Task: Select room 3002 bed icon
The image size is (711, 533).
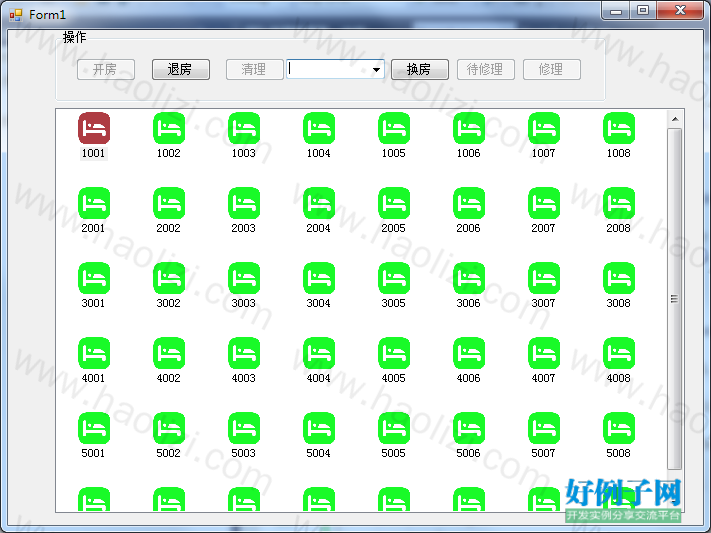Action: tap(169, 278)
